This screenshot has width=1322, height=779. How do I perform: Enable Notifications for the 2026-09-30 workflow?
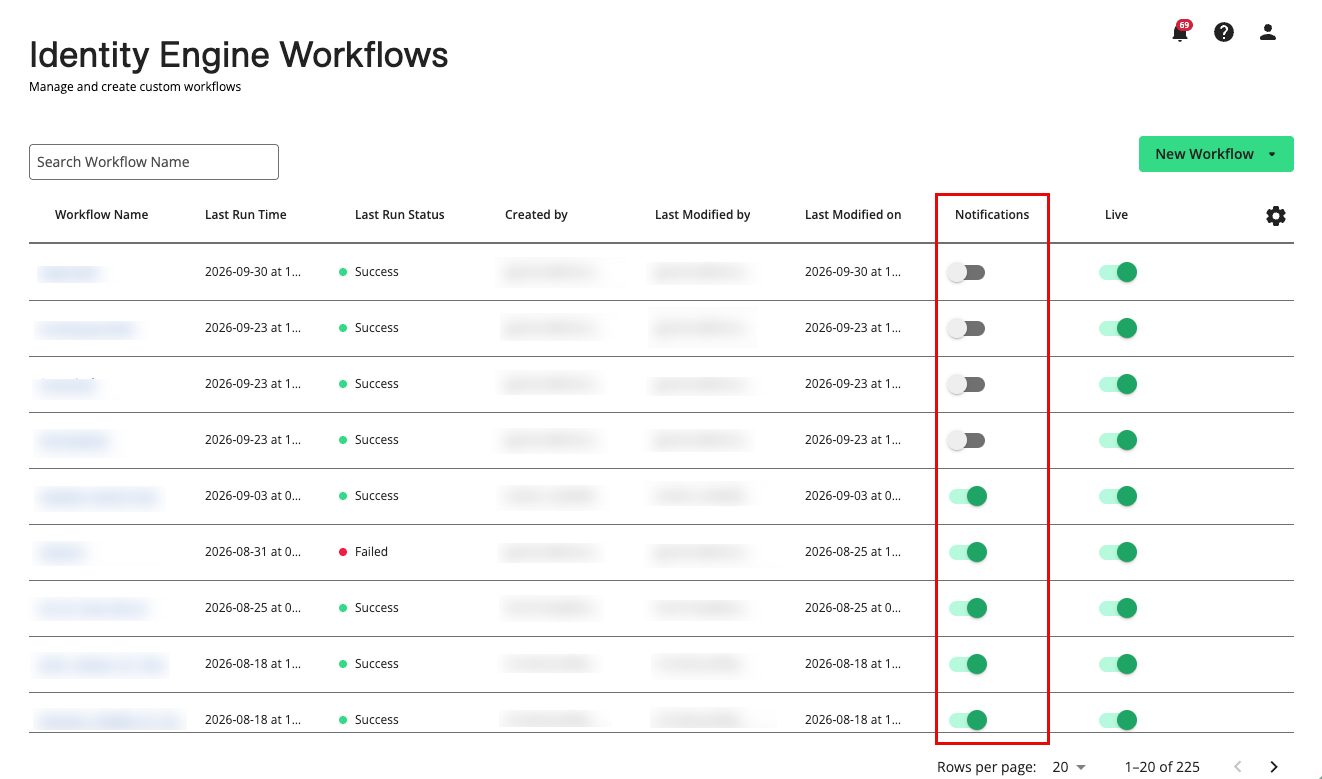(x=967, y=272)
